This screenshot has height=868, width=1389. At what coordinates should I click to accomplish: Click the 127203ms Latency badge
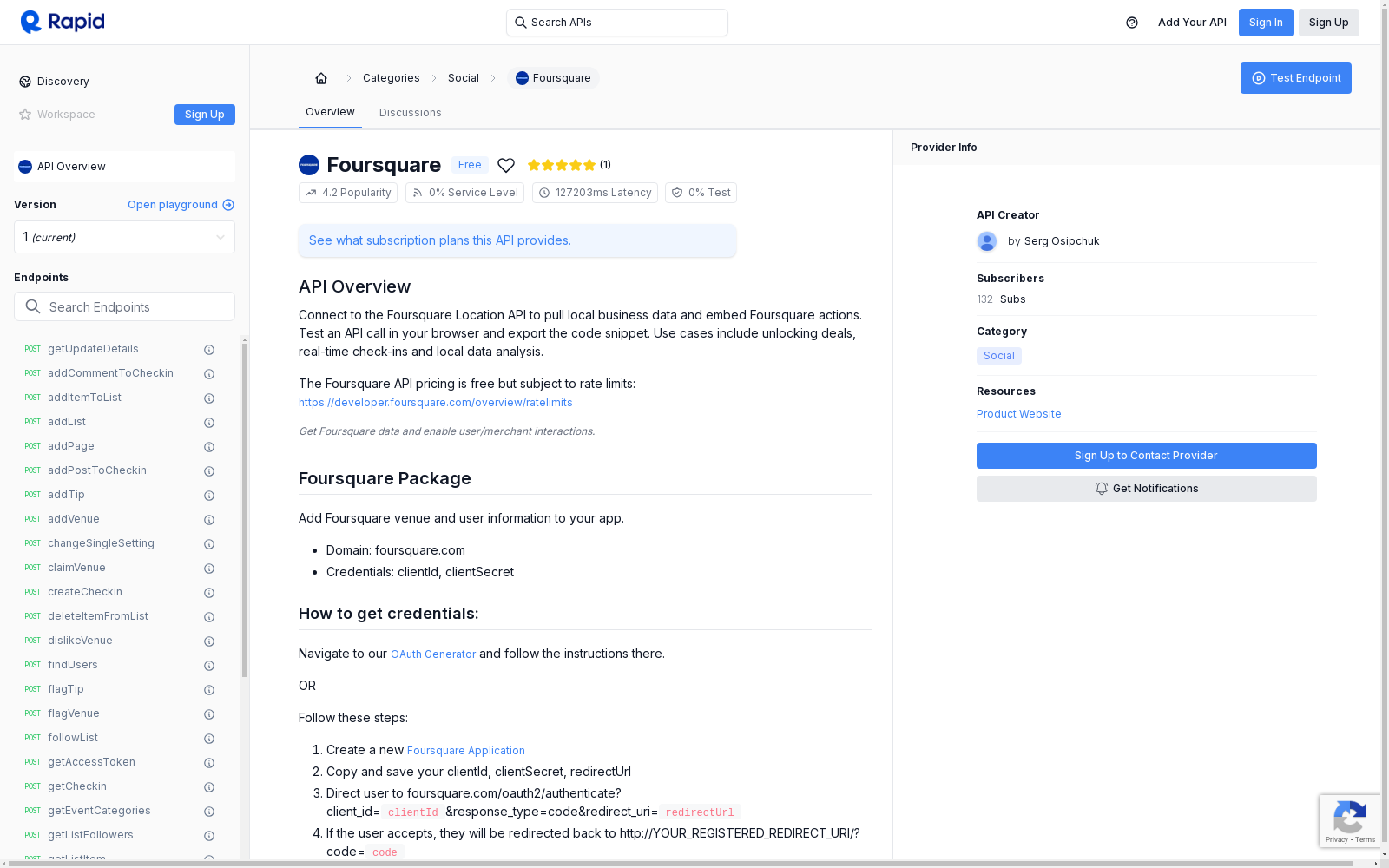pos(595,193)
